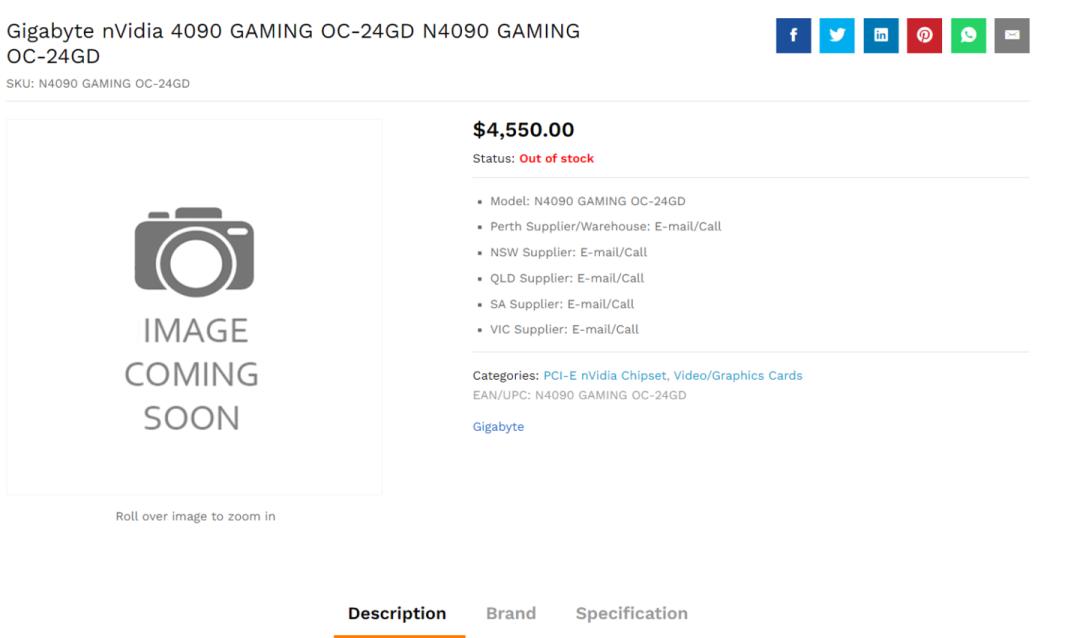Click the camera placeholder icon
The width and height of the screenshot is (1080, 638).
(194, 250)
